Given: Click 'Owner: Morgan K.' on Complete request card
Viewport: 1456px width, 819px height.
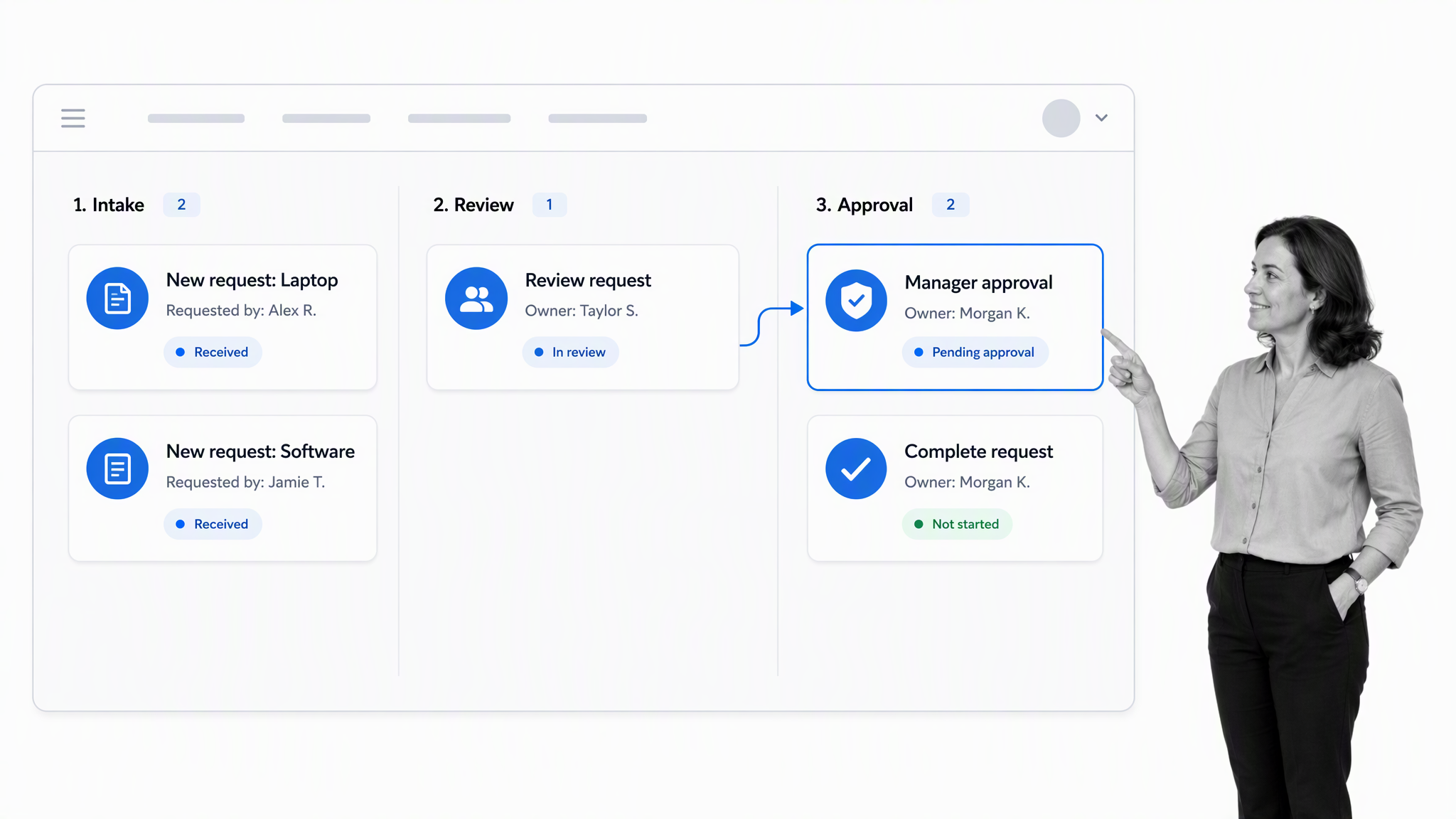Looking at the screenshot, I should coord(967,482).
